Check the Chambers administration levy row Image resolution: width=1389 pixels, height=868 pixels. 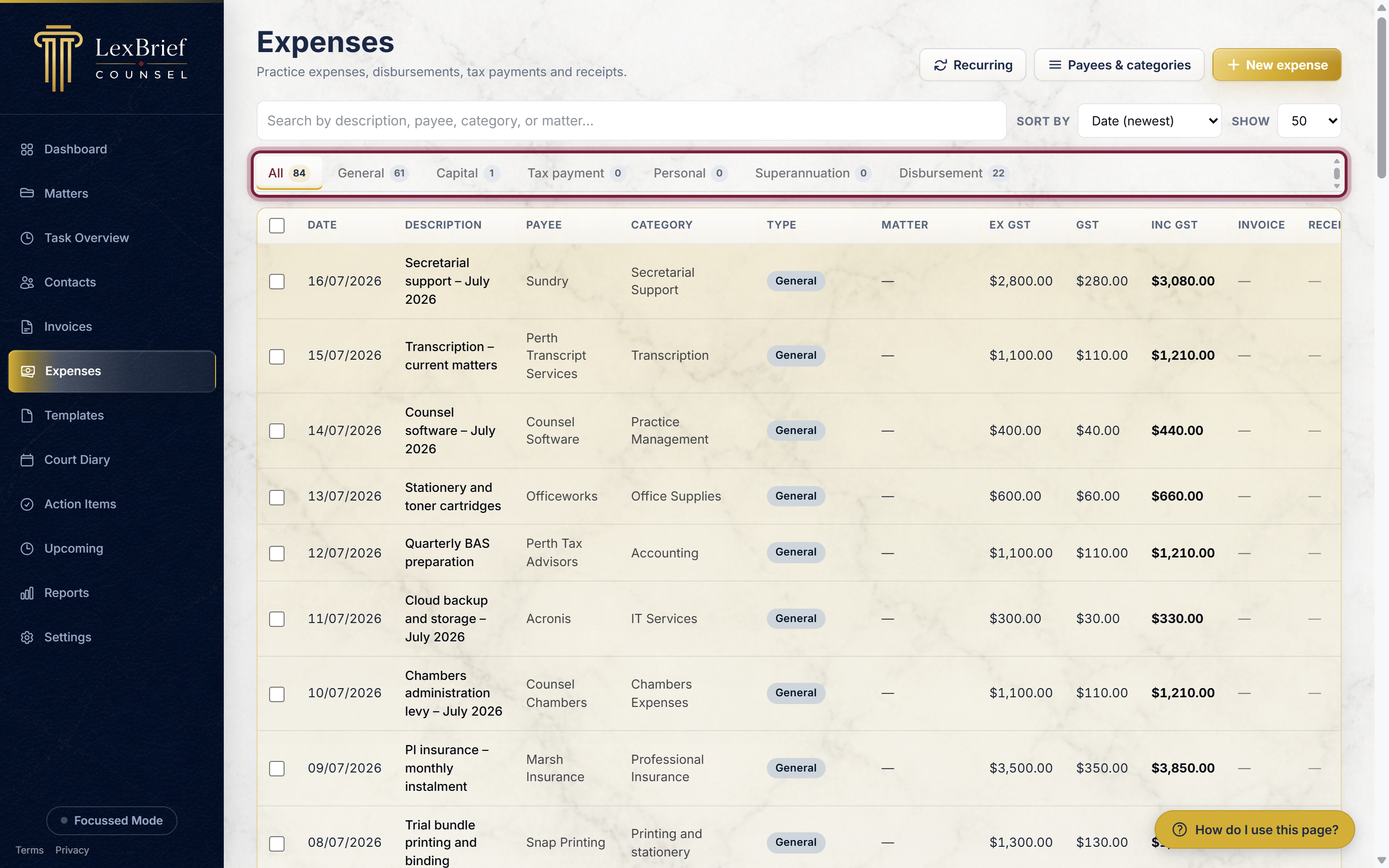coord(277,694)
